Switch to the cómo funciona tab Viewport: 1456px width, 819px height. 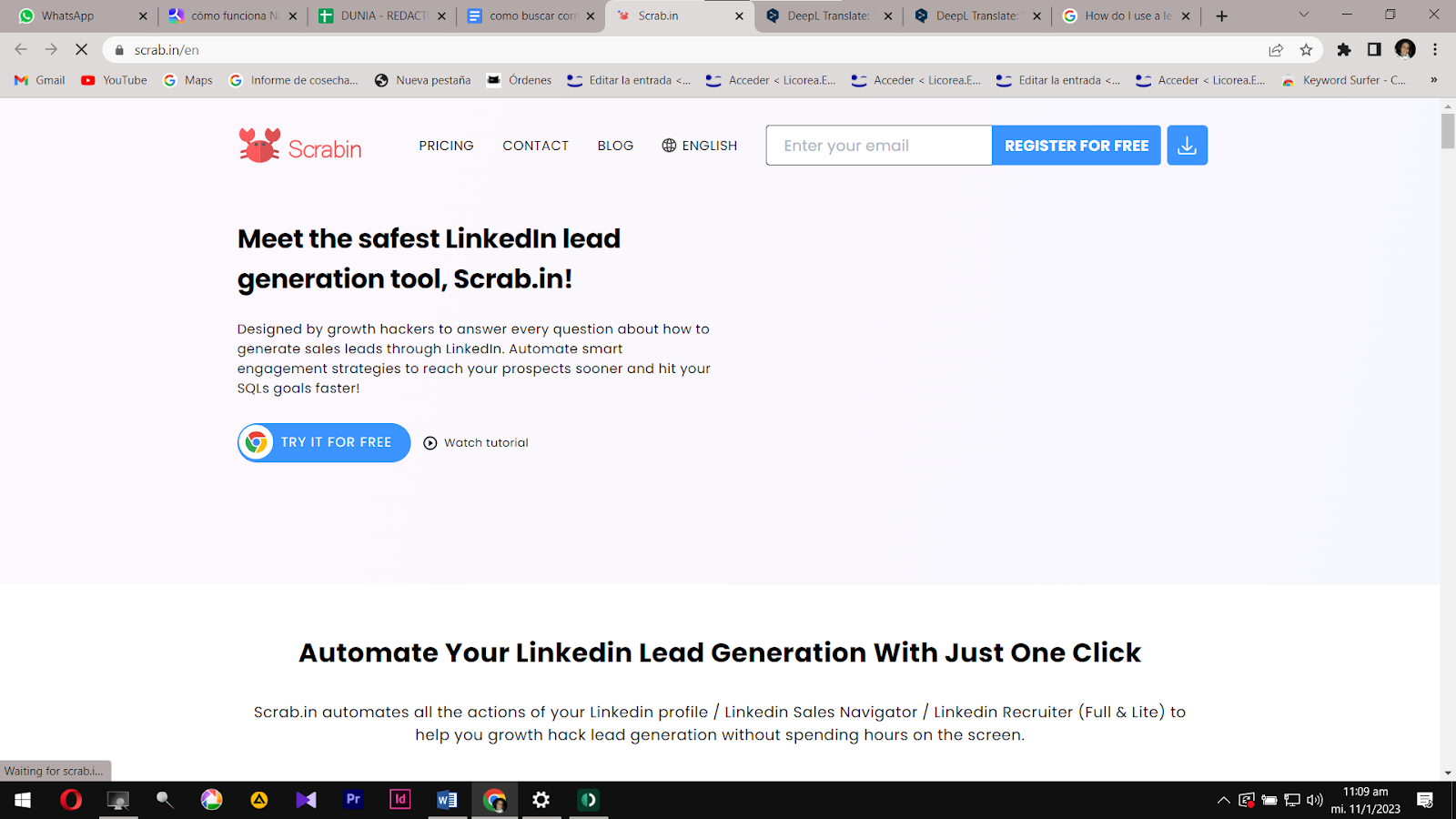coord(233,15)
